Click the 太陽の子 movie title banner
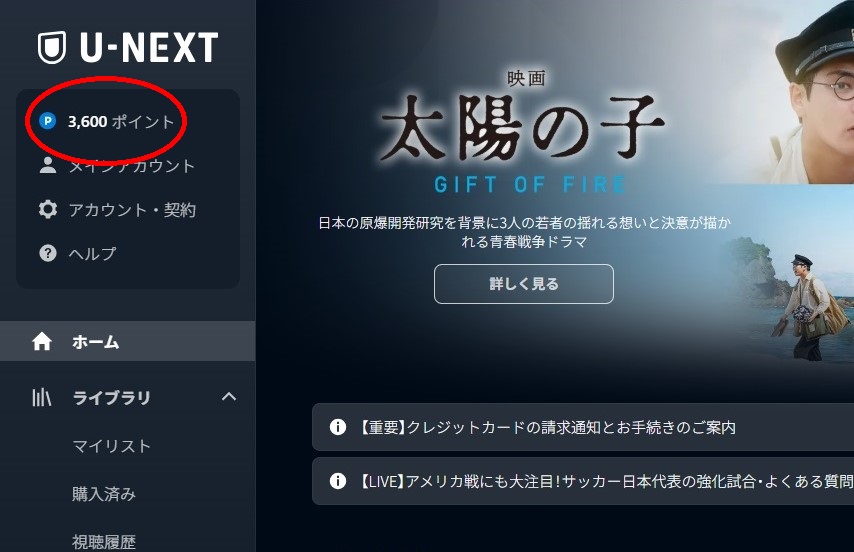 523,128
